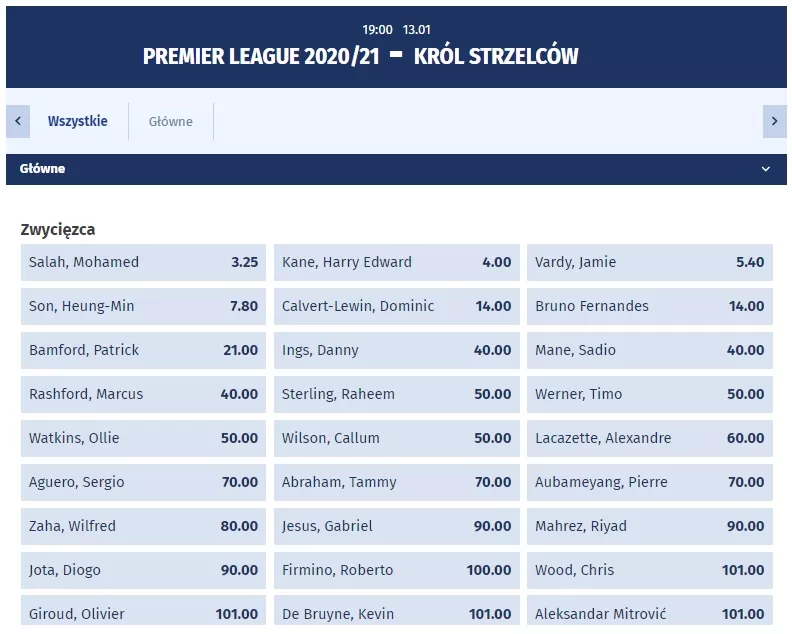
Task: Select Wood, Chris odds 101.00
Action: tap(650, 570)
